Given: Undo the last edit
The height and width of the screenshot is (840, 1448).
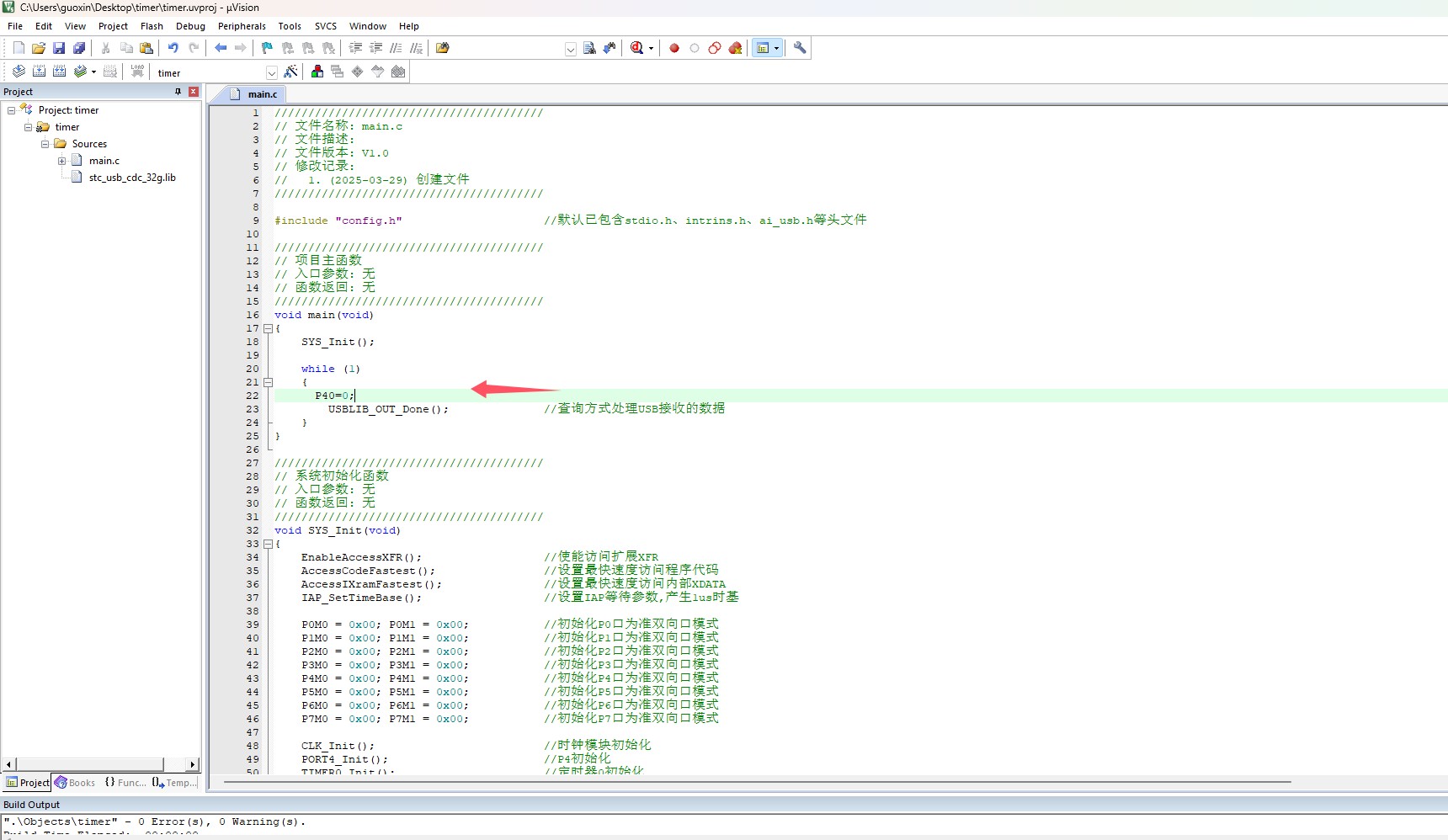Looking at the screenshot, I should point(173,48).
